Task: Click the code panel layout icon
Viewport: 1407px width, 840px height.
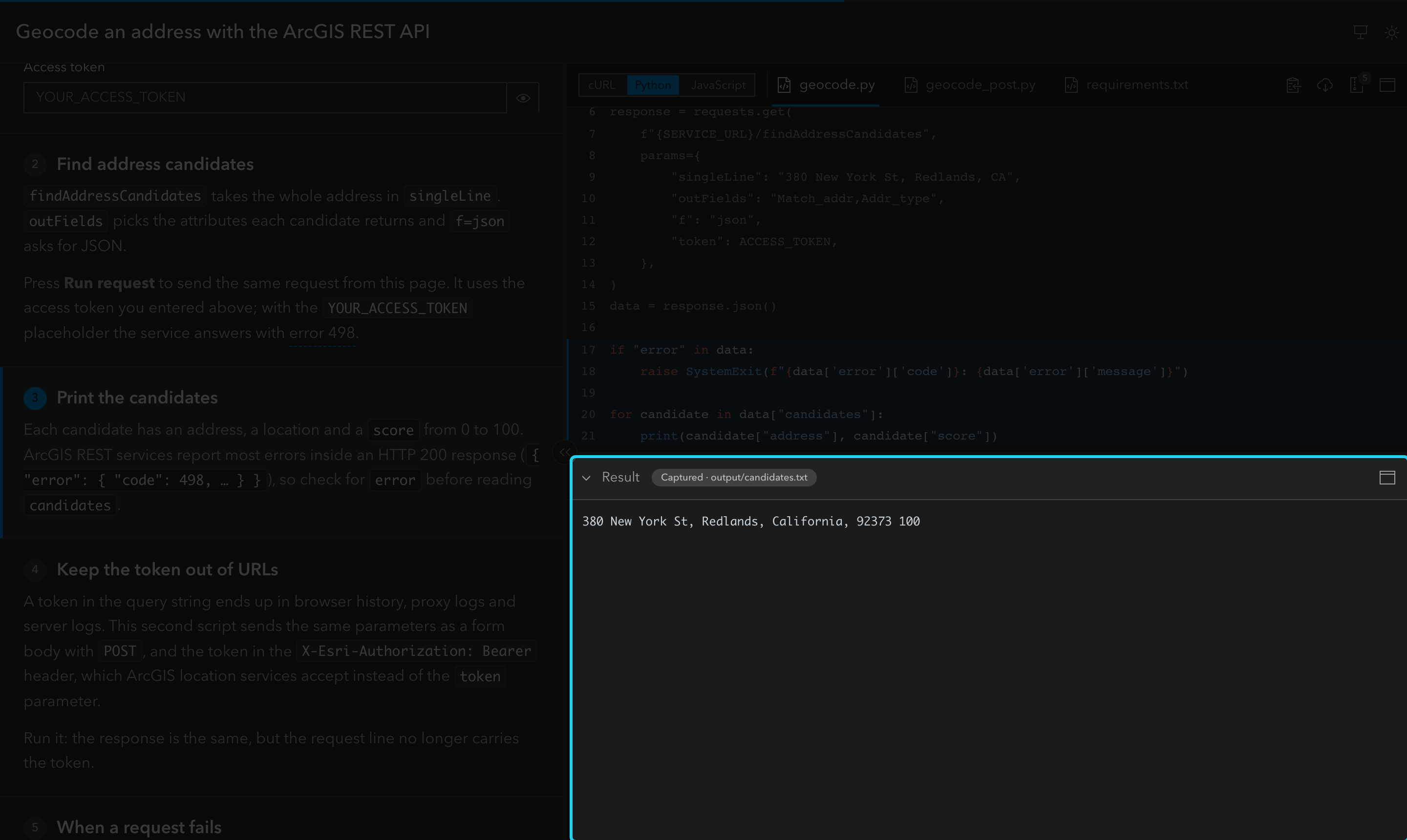Action: click(x=1387, y=85)
